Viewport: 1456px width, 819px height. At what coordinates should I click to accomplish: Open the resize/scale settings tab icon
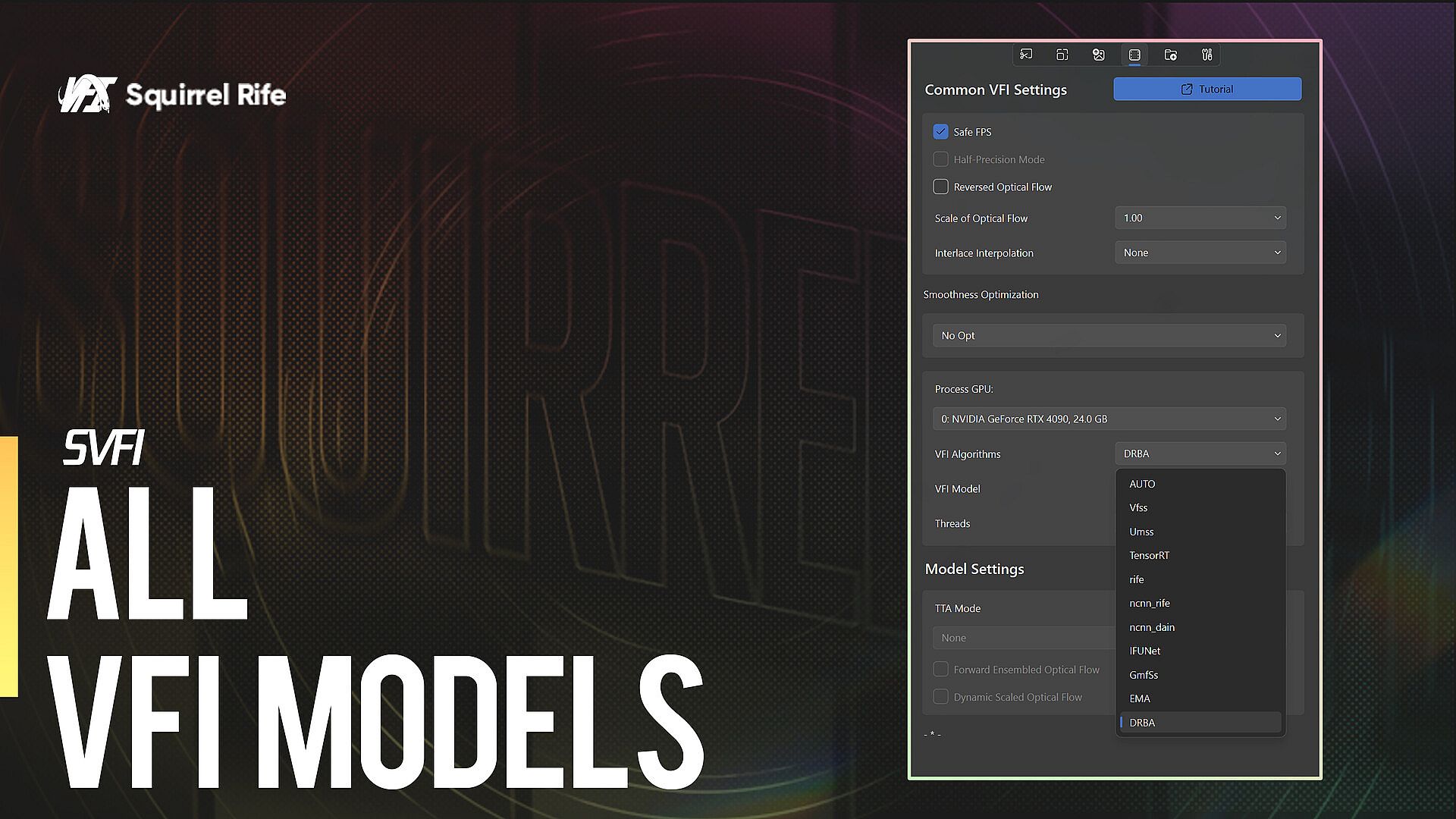[x=1062, y=55]
